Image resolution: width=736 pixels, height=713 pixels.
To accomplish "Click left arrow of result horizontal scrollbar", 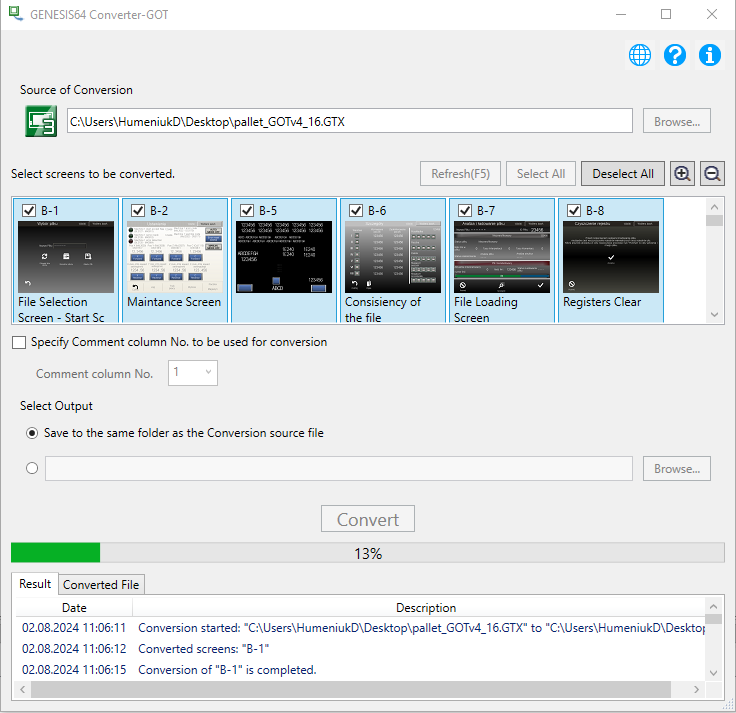I will [x=23, y=690].
